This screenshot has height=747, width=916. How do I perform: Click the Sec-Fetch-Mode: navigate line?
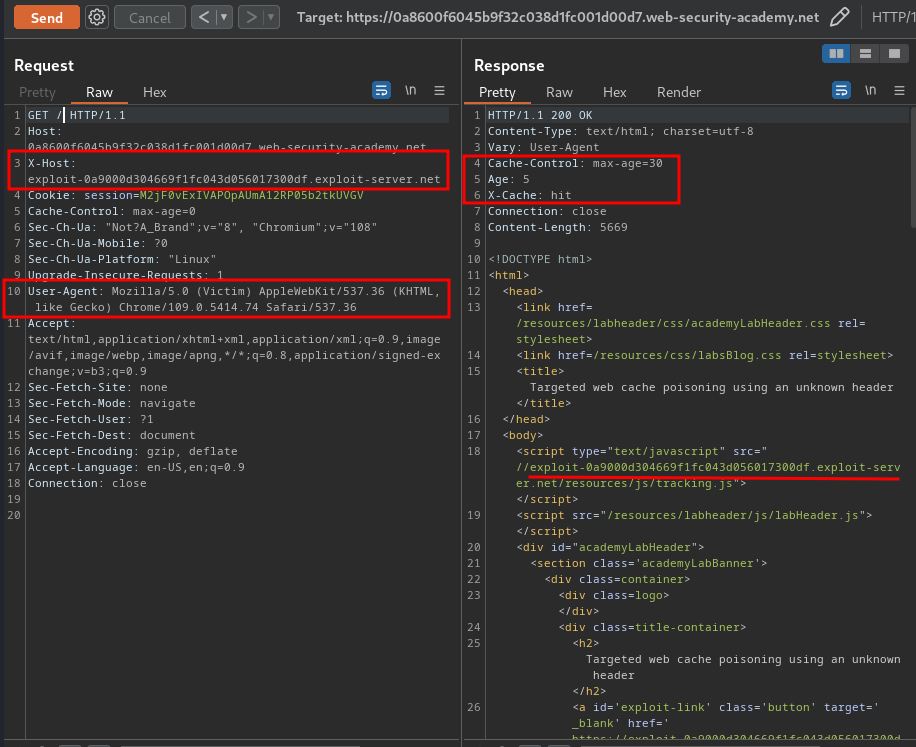point(112,403)
